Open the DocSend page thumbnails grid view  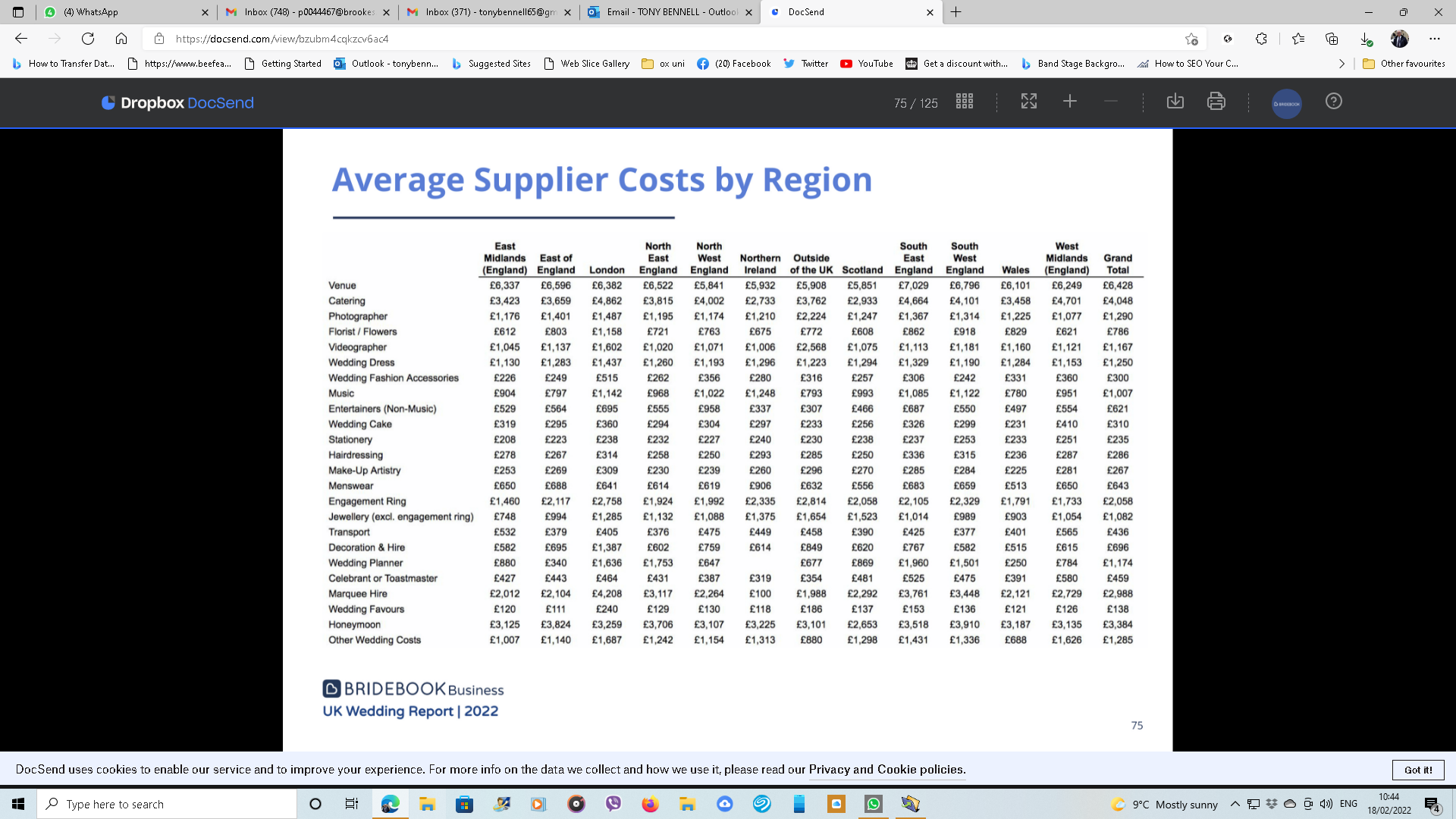point(965,102)
